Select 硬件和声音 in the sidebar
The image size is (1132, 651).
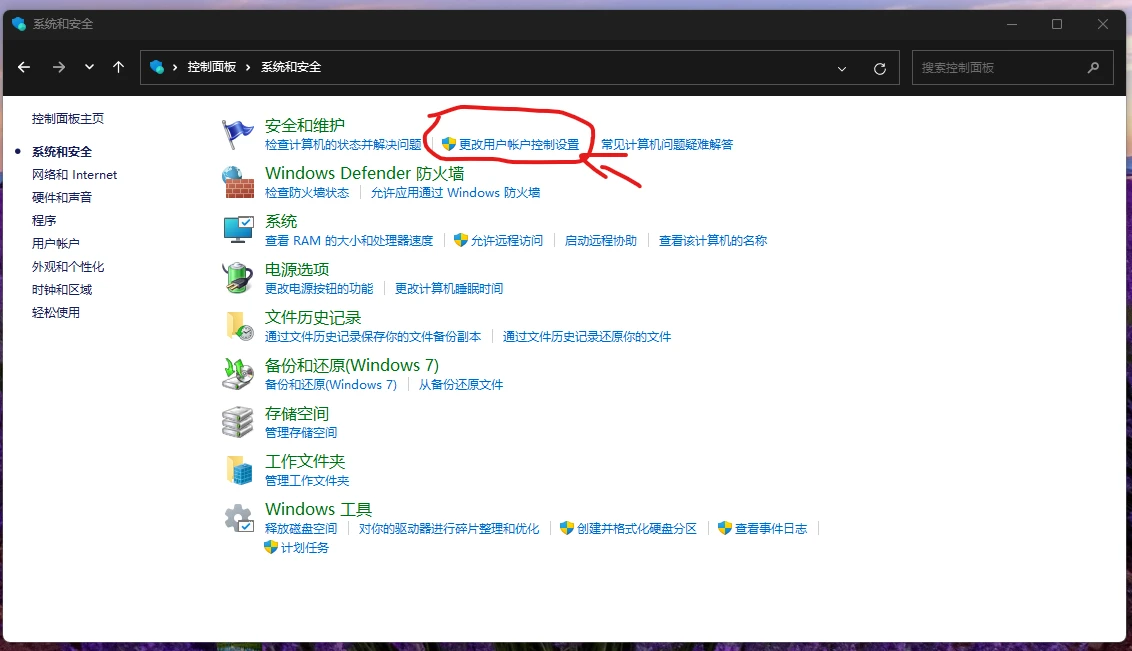[x=62, y=198]
